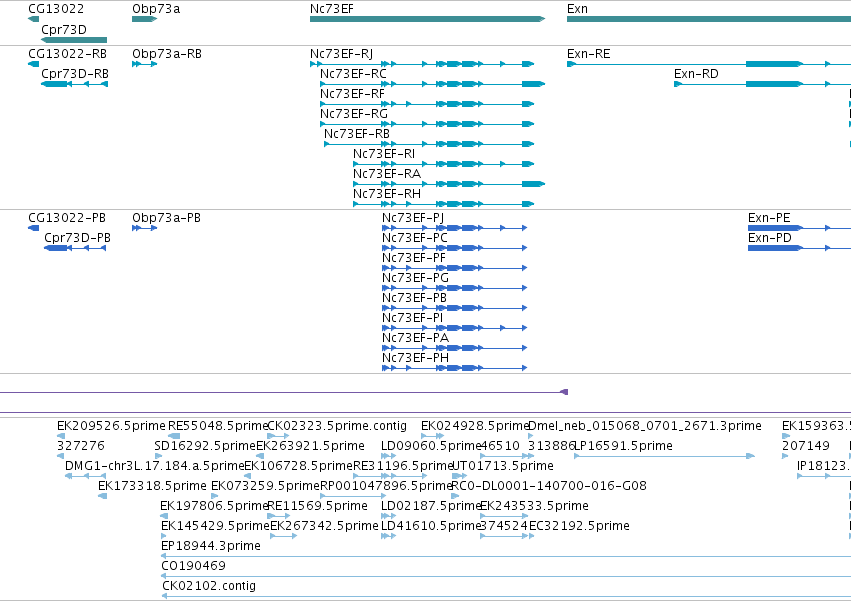Click the Cpr73D gene bar

tap(74, 40)
